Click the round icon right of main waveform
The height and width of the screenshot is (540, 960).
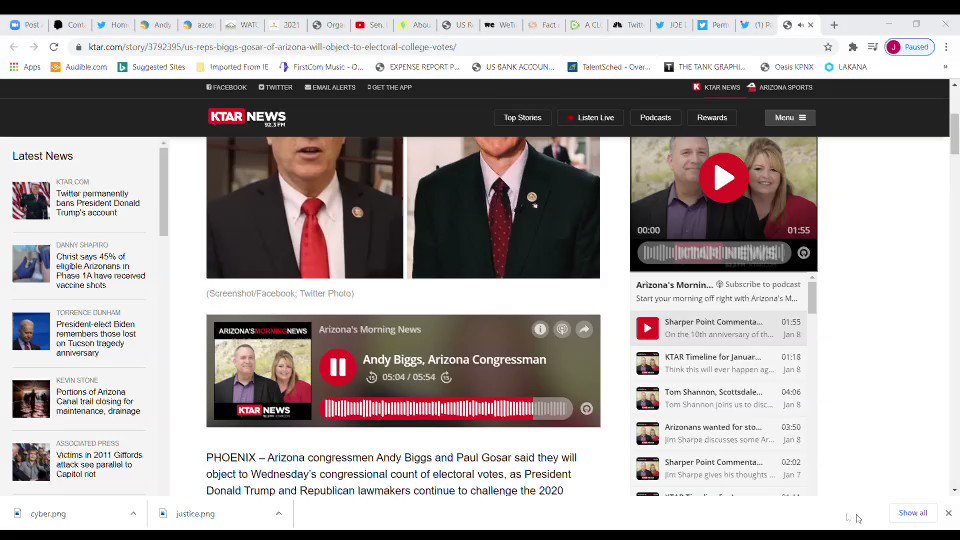tap(587, 408)
